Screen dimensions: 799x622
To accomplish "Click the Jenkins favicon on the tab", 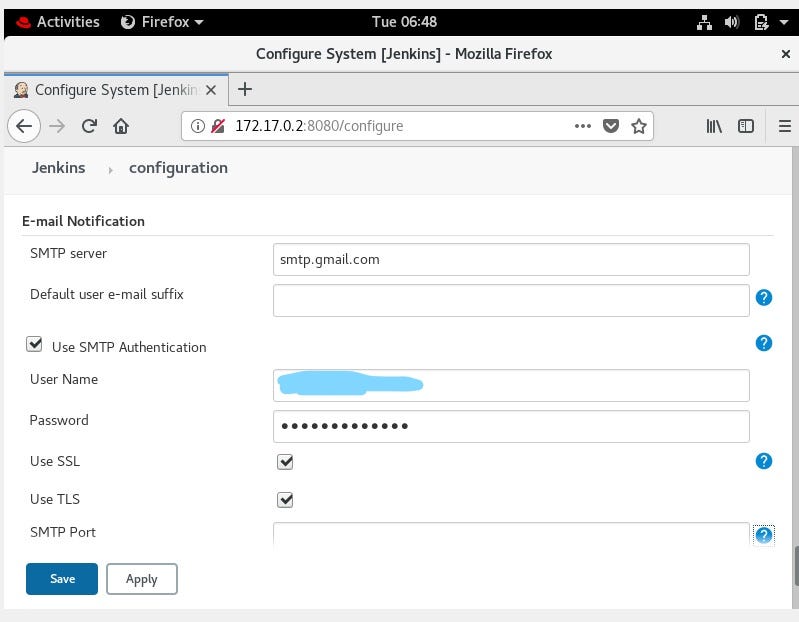I will coord(21,90).
